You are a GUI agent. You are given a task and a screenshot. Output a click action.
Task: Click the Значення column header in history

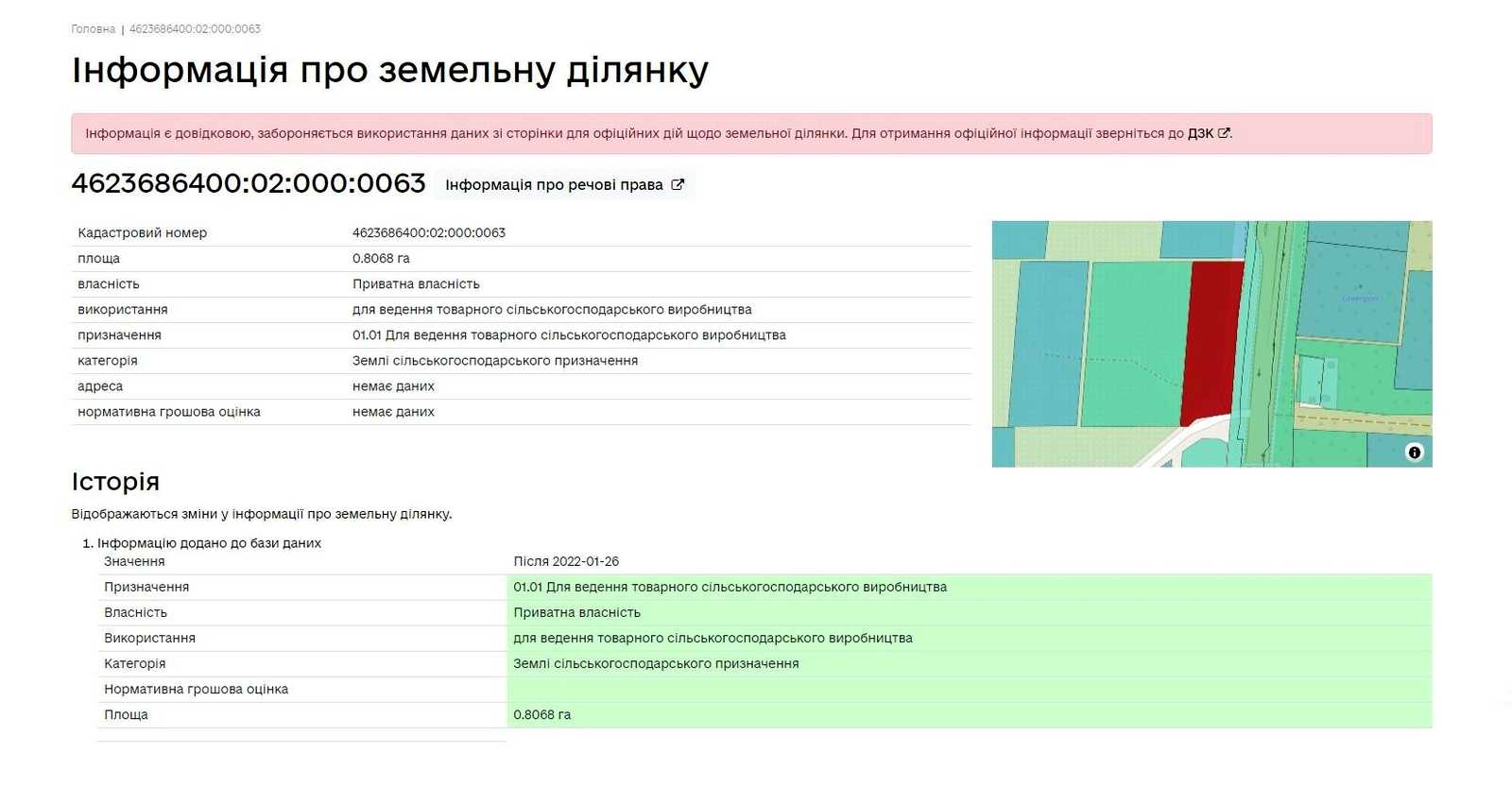[134, 561]
